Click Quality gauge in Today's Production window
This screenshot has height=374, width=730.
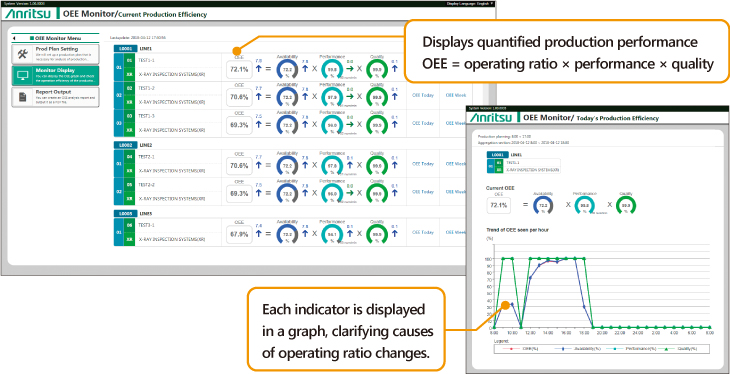click(x=626, y=205)
